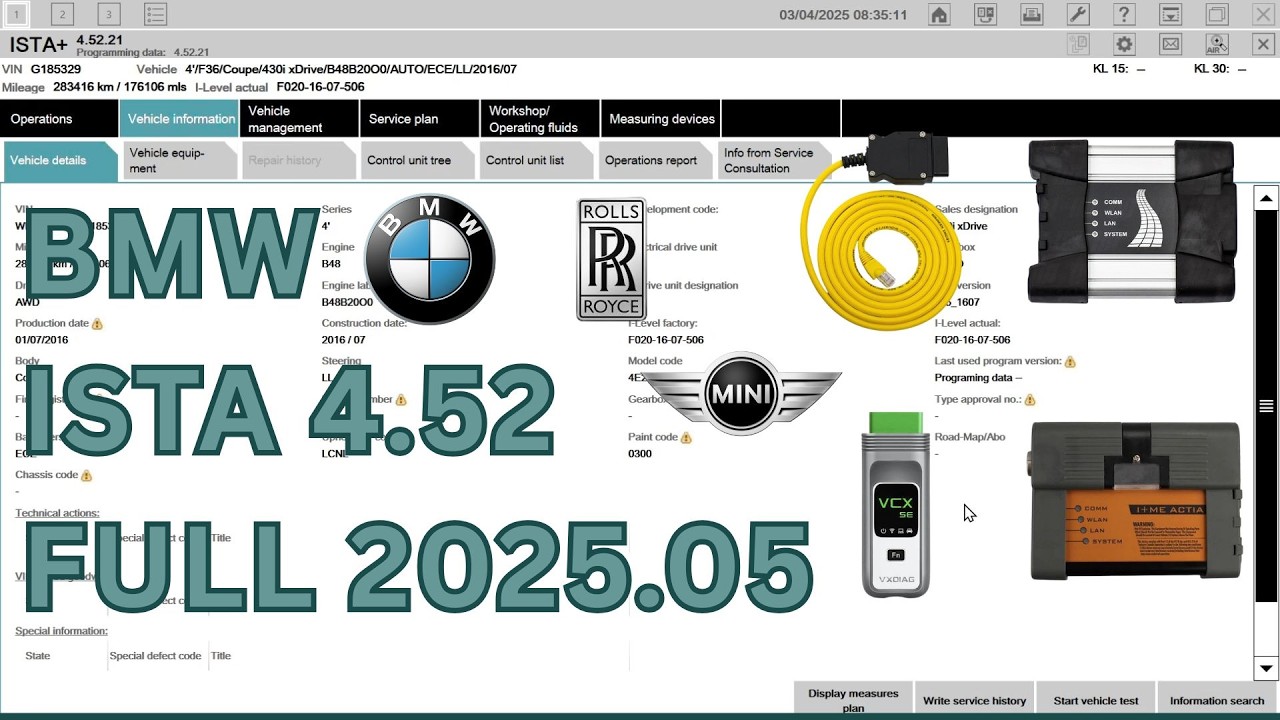Click the date and time 03/04/2025 08:35:11
1280x720 pixels.
pyautogui.click(x=843, y=15)
